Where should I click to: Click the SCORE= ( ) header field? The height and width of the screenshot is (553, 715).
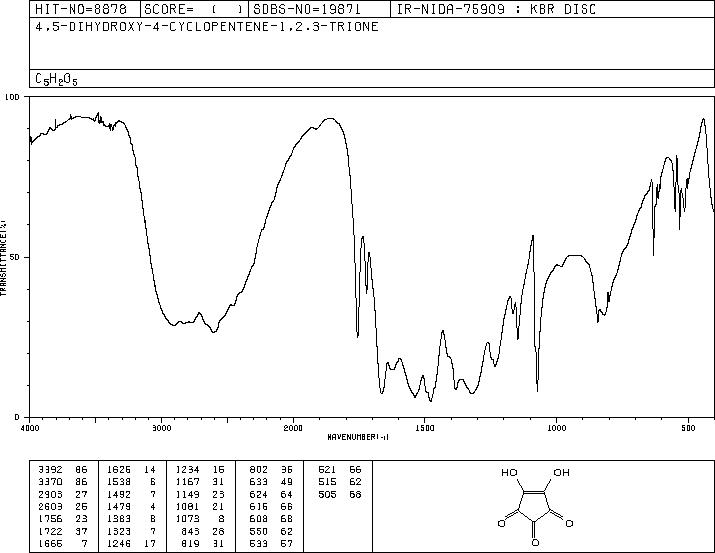pyautogui.click(x=194, y=9)
